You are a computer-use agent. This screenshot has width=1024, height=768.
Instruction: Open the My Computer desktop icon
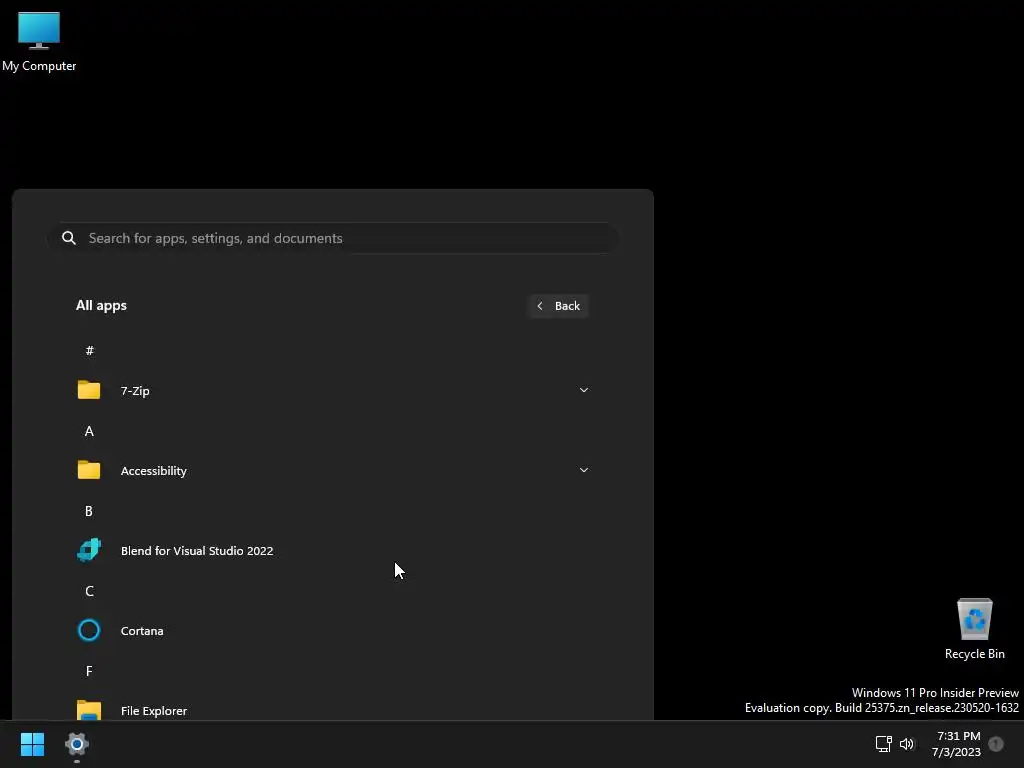(x=39, y=40)
